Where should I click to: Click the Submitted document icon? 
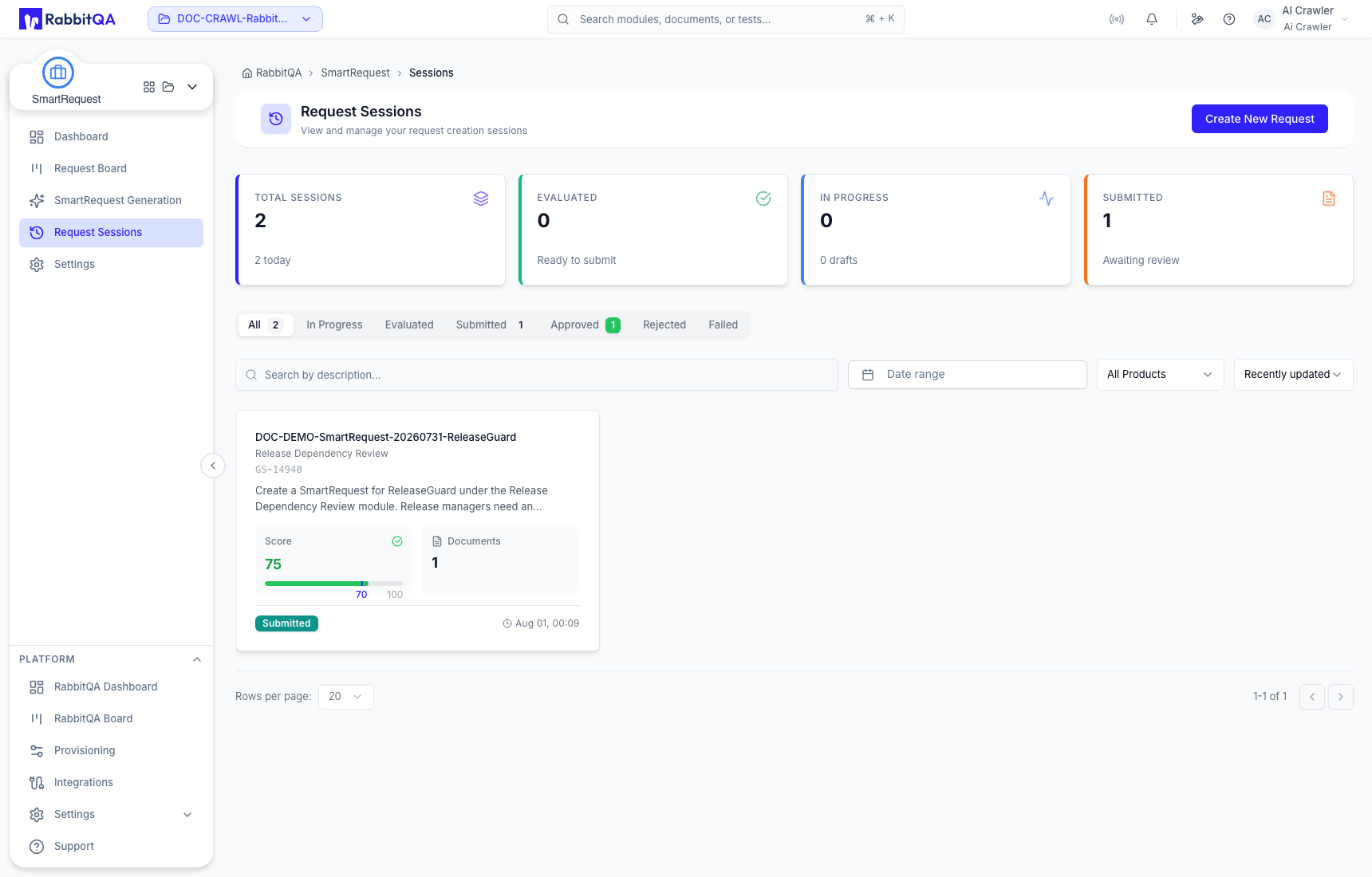[1329, 199]
